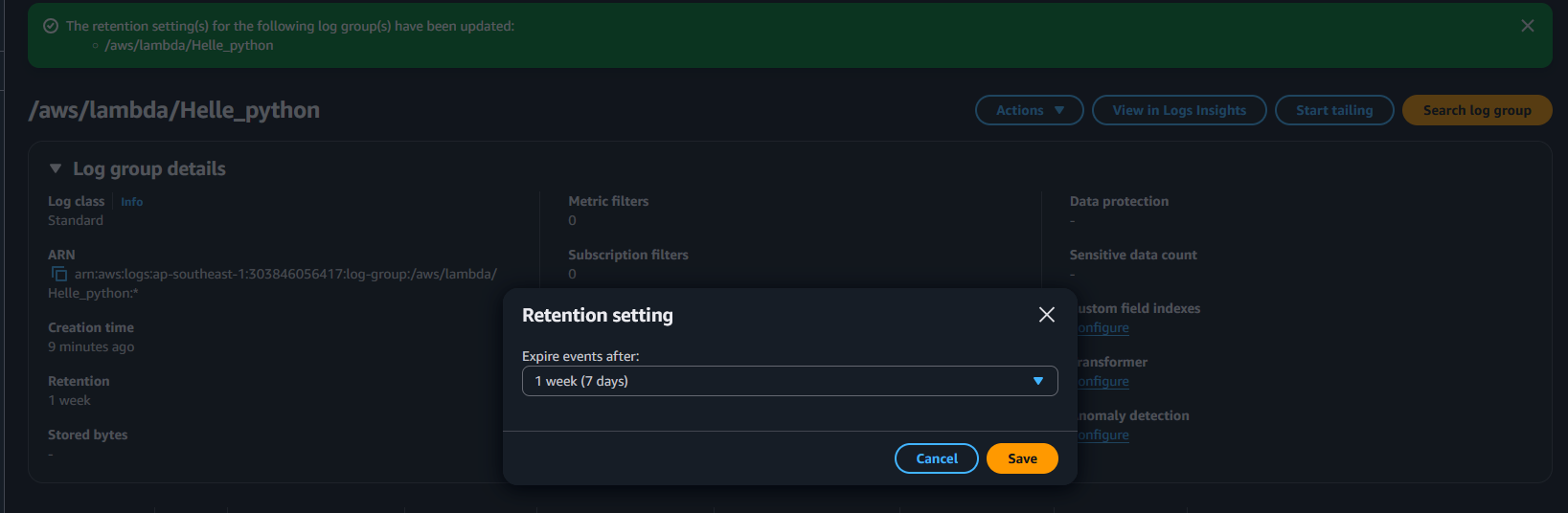1568x513 pixels.
Task: Click the ARN text of the log group
Action: (x=285, y=275)
